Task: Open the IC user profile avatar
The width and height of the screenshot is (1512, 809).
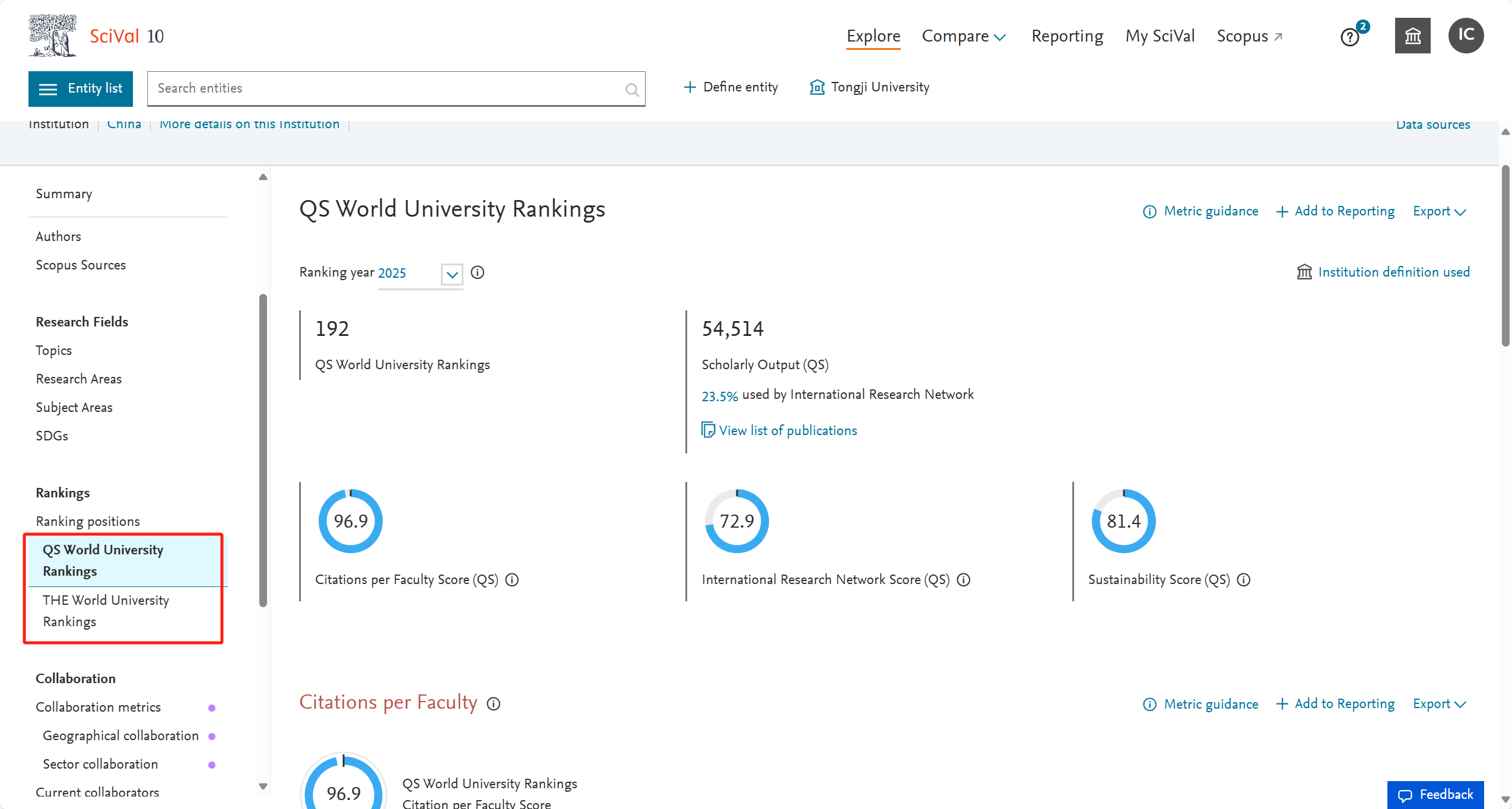Action: pyautogui.click(x=1466, y=36)
